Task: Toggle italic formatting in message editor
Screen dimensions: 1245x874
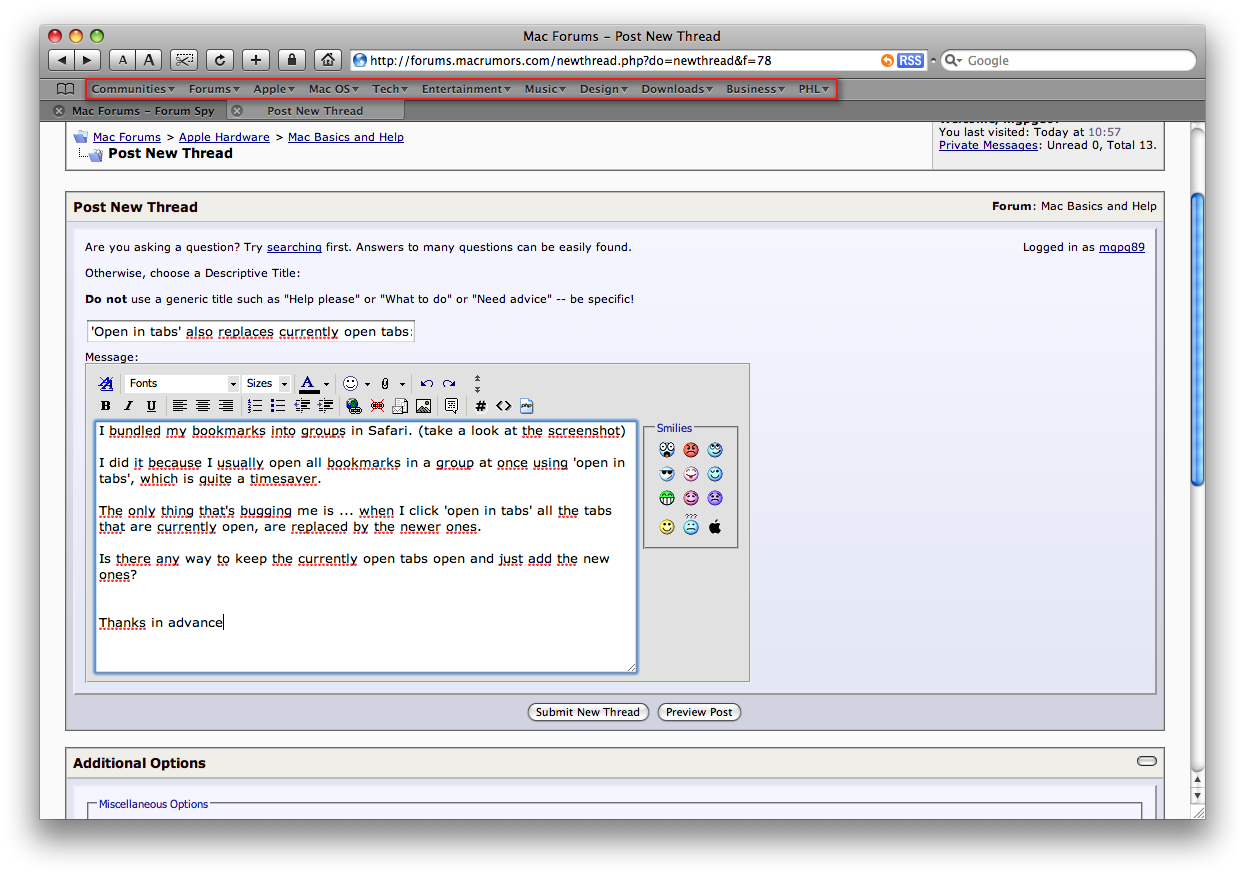Action: 128,406
